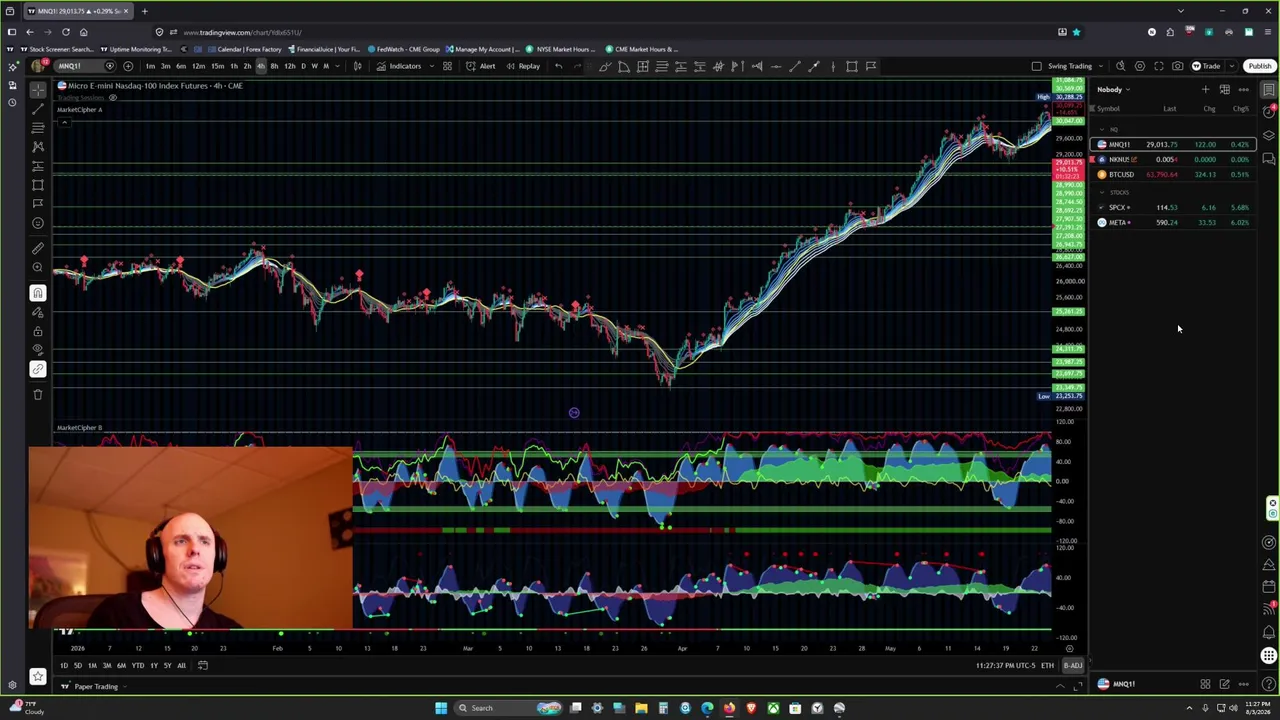Open the watchlist more options menu
Viewport: 1280px width, 720px height.
coord(1243,89)
